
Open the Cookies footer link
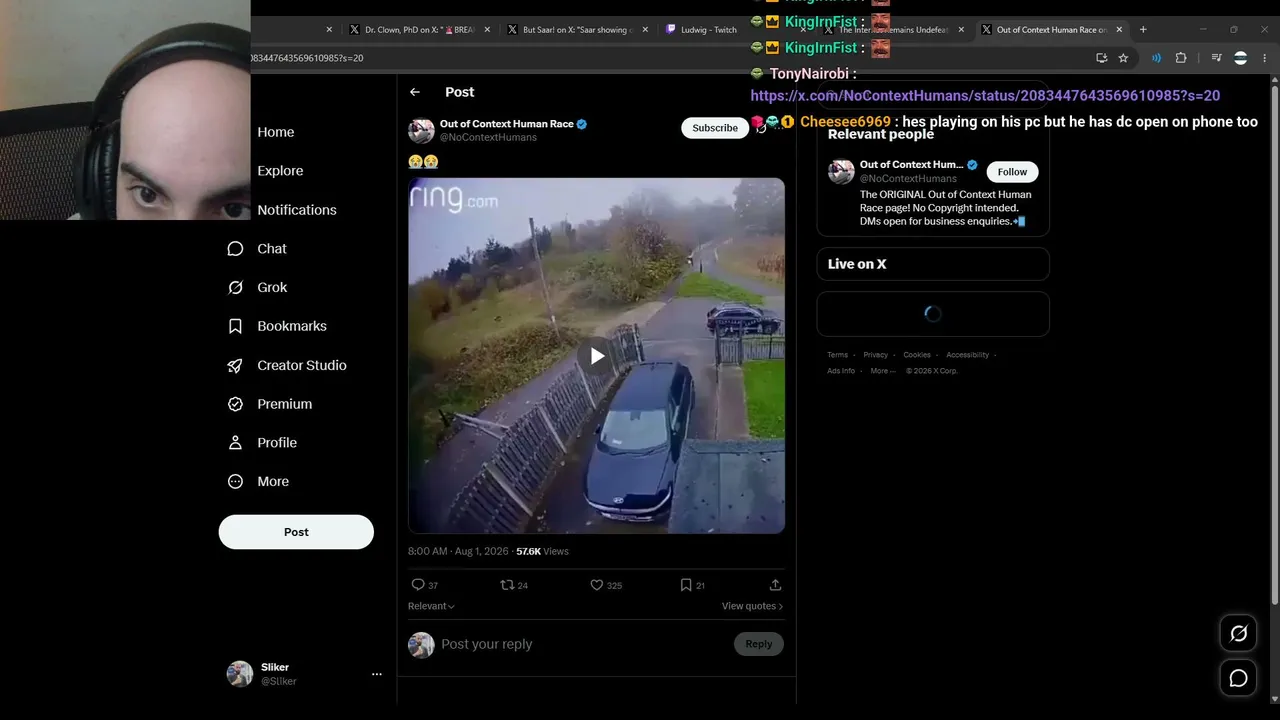pos(917,355)
